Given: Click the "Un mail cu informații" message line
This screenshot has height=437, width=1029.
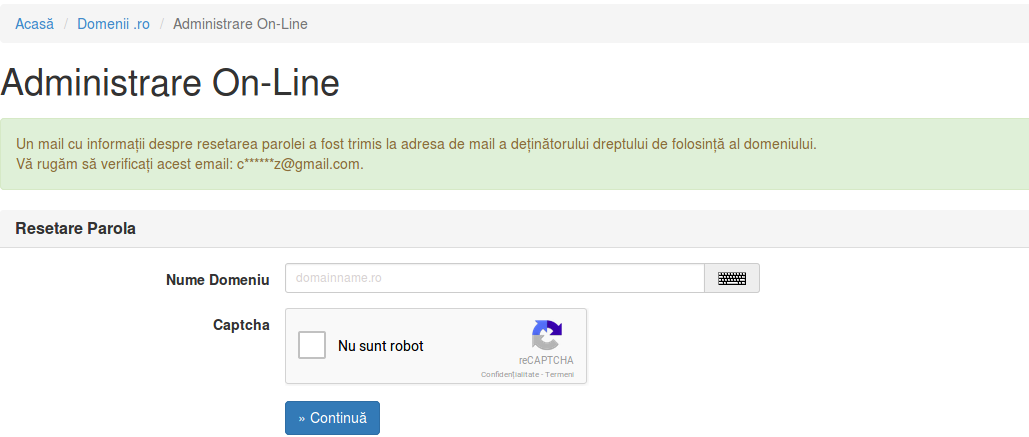Looking at the screenshot, I should pos(417,144).
